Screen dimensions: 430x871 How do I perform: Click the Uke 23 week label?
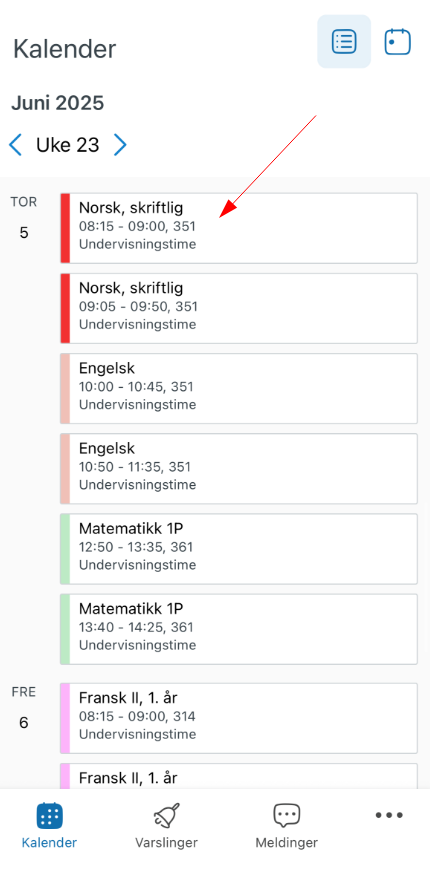pyautogui.click(x=68, y=145)
